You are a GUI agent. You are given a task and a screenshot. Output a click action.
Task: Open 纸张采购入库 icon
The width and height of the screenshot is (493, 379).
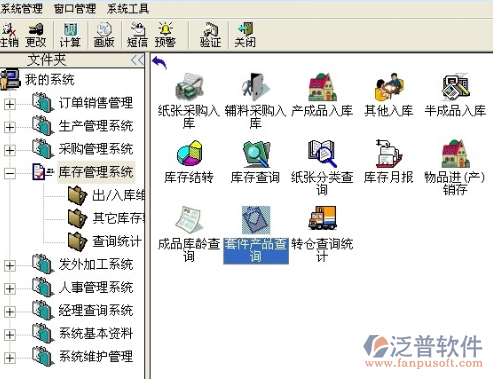click(x=189, y=87)
